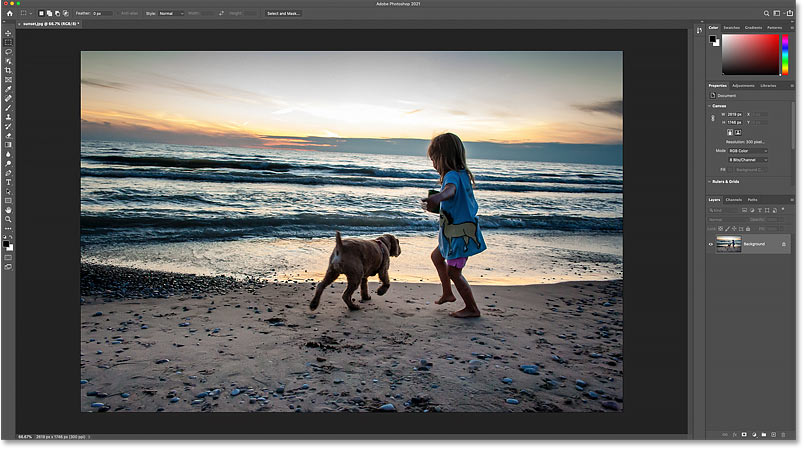Click the Home icon in options bar
The image size is (804, 449).
point(9,13)
